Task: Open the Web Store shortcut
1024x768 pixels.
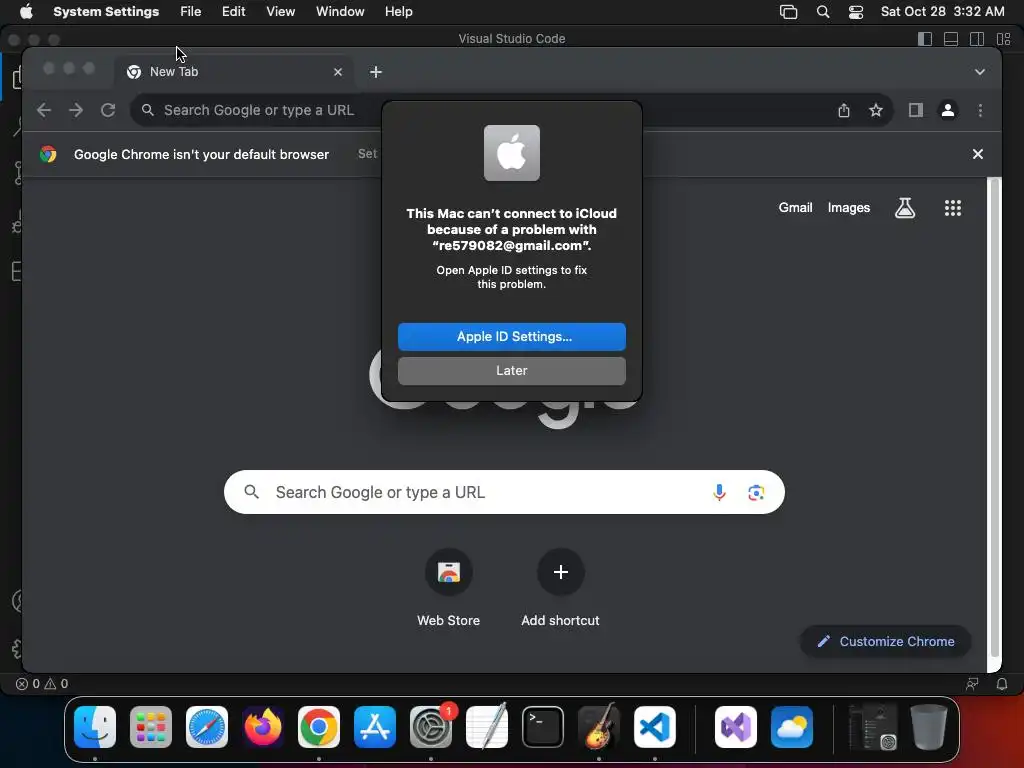Action: point(449,588)
